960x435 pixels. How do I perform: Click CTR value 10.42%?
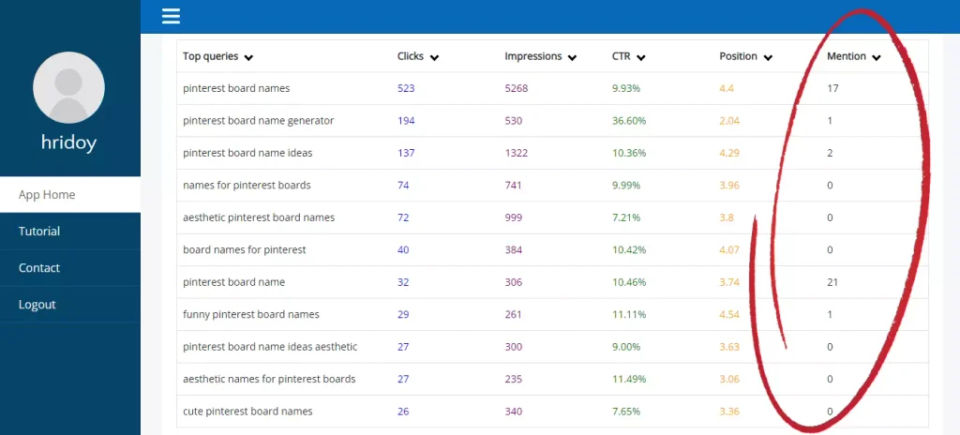click(629, 250)
